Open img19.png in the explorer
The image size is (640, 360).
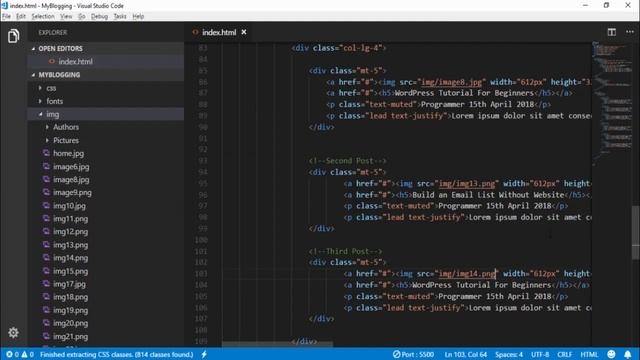click(x=105, y=310)
